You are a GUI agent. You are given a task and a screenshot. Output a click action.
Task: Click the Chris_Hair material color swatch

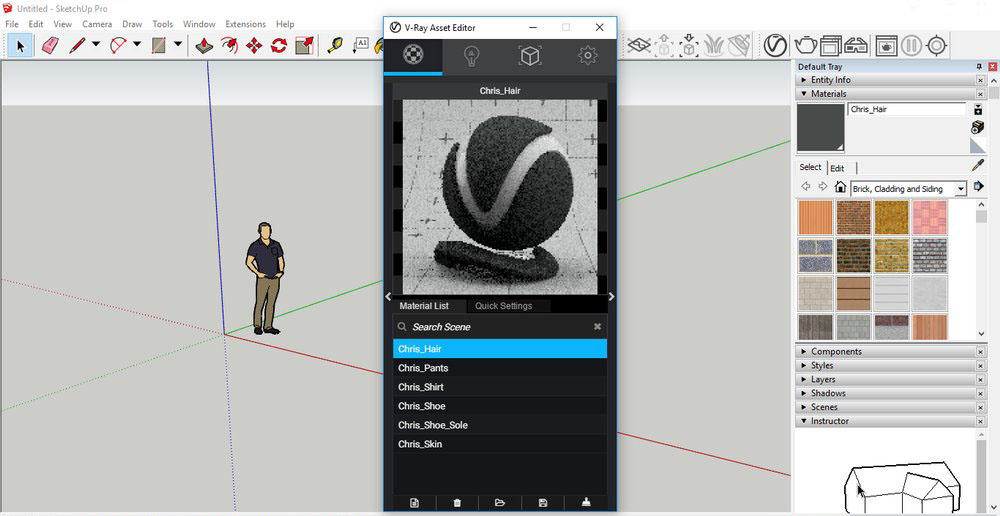(821, 128)
